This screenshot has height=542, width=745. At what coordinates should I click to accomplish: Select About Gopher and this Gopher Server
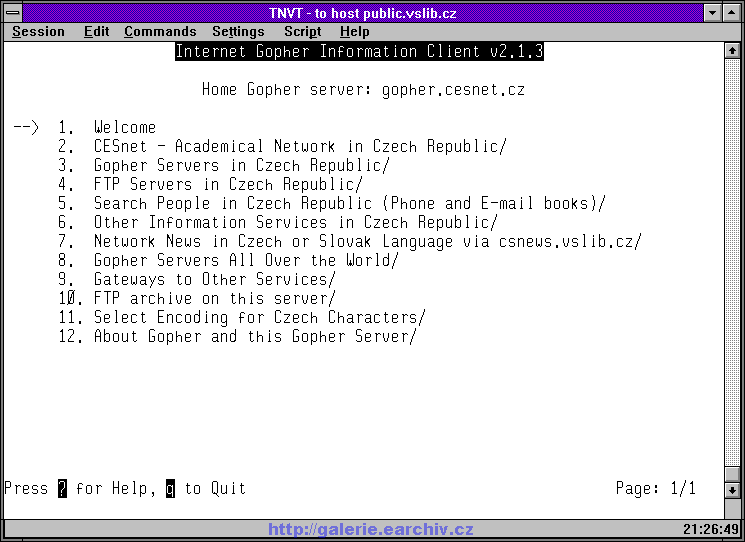click(x=255, y=336)
